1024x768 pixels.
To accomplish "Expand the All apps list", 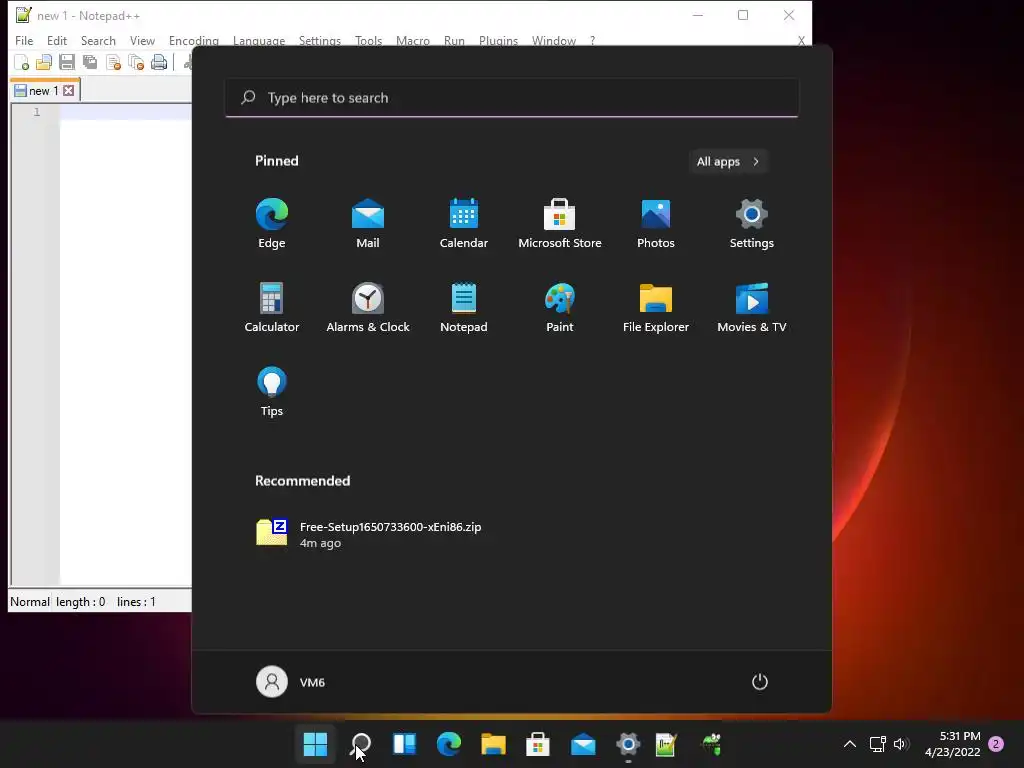I will point(728,161).
